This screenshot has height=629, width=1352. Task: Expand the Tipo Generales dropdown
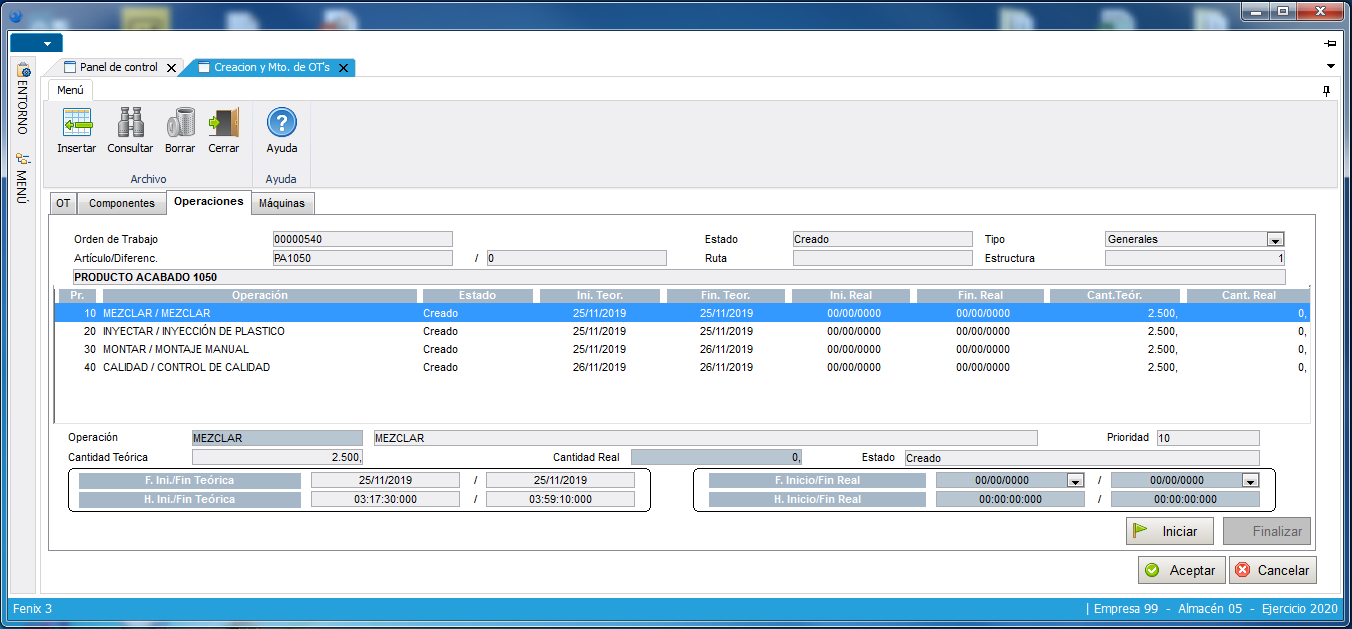tap(1275, 240)
